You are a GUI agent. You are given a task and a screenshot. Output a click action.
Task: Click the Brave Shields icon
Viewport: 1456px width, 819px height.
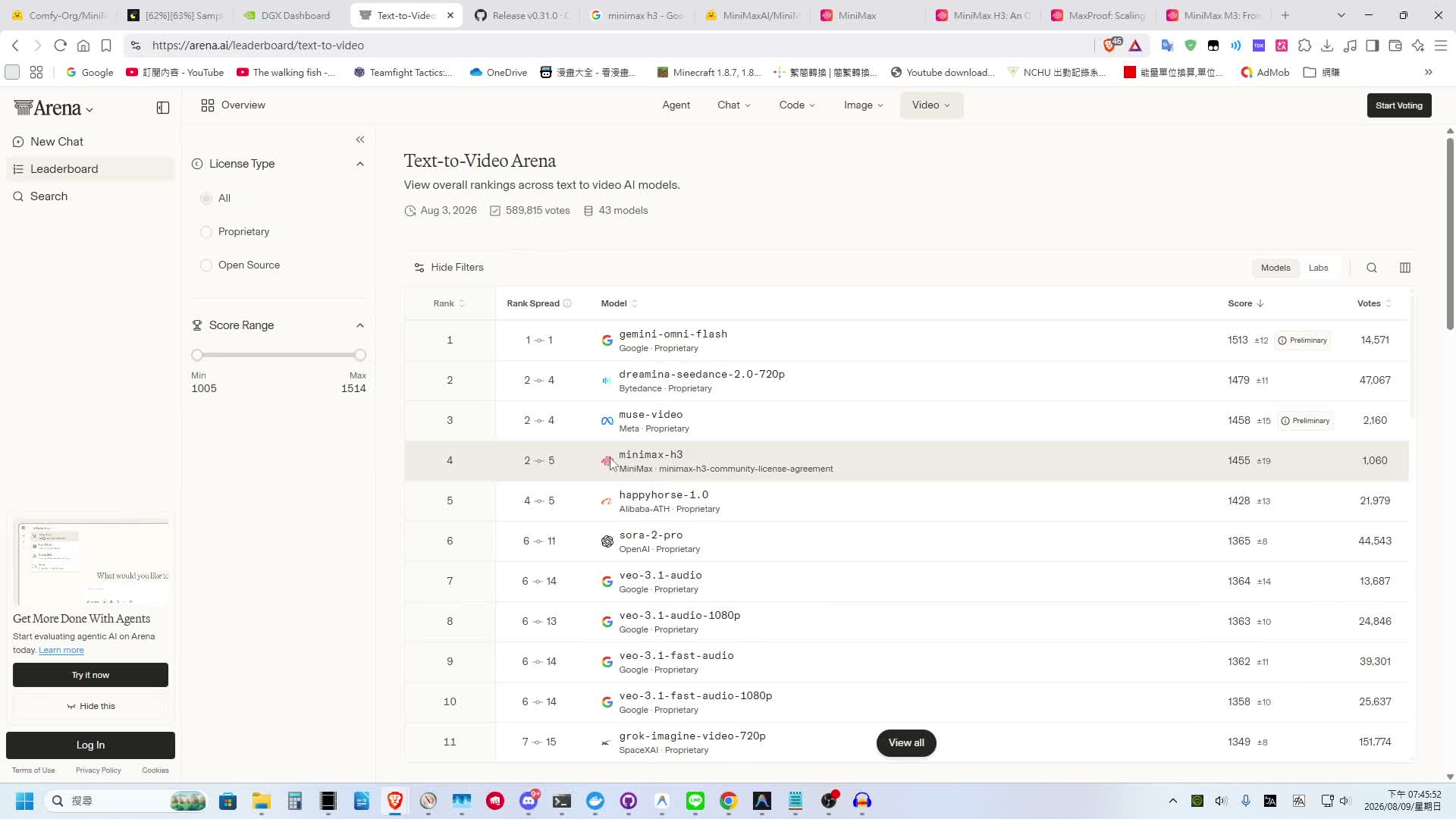click(x=1111, y=45)
